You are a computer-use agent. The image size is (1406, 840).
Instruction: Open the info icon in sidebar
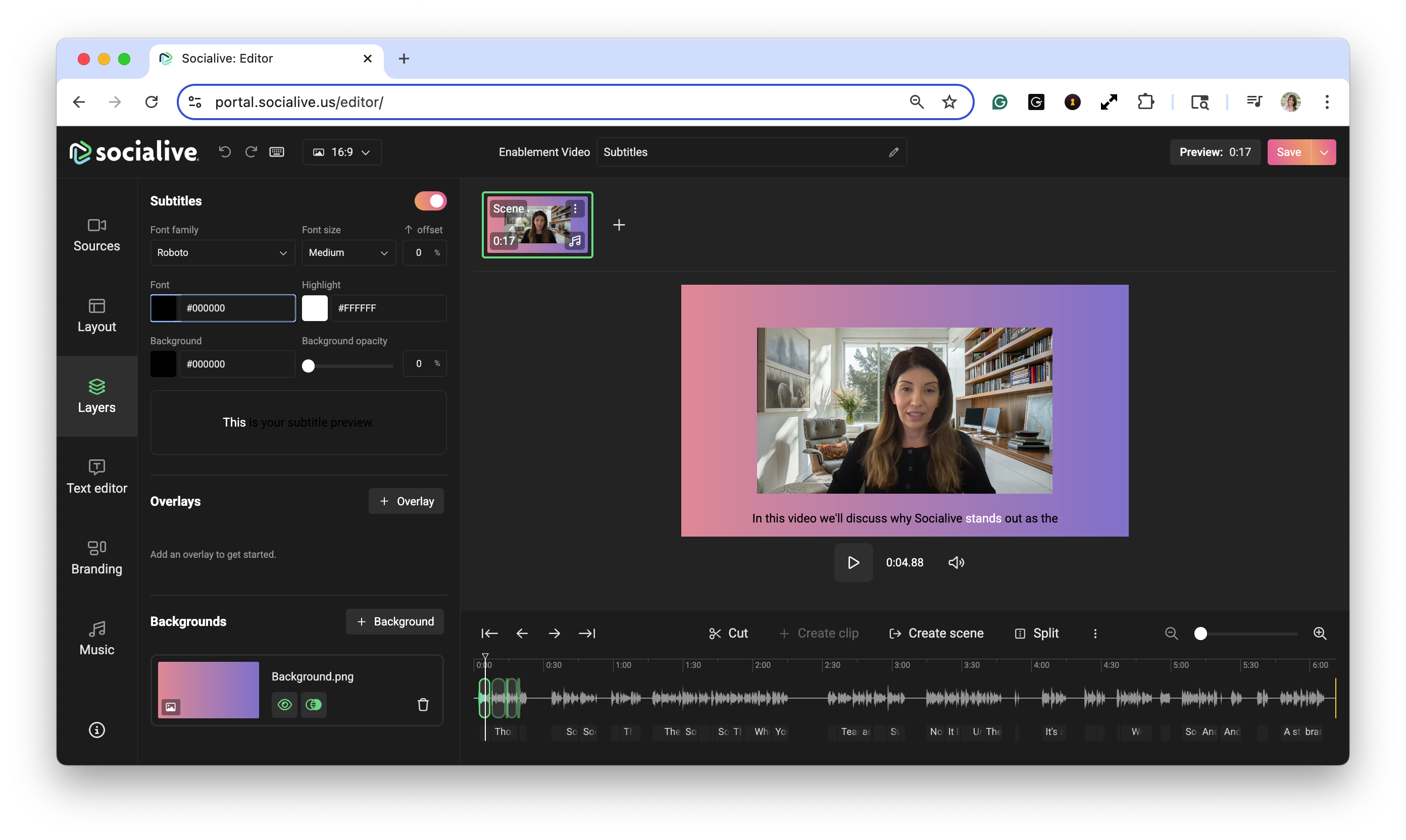click(97, 730)
